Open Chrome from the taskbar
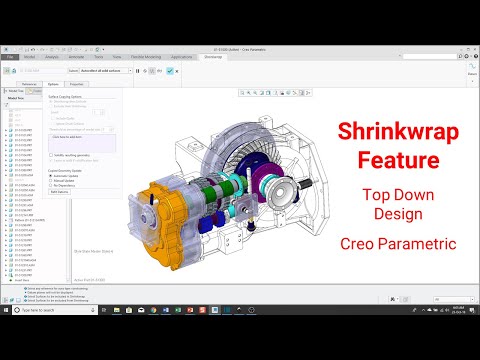The height and width of the screenshot is (360, 480). point(153,310)
